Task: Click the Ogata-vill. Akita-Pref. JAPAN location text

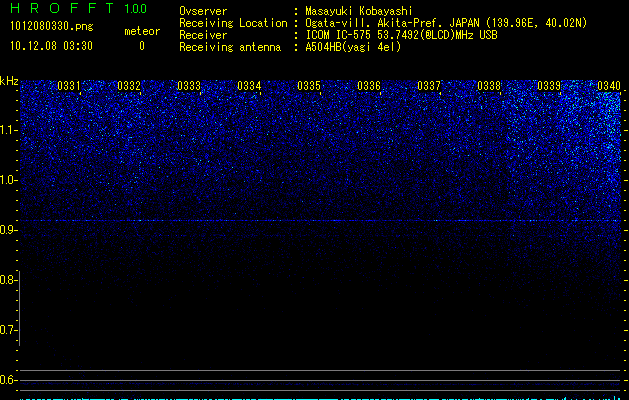Action: tap(446, 23)
